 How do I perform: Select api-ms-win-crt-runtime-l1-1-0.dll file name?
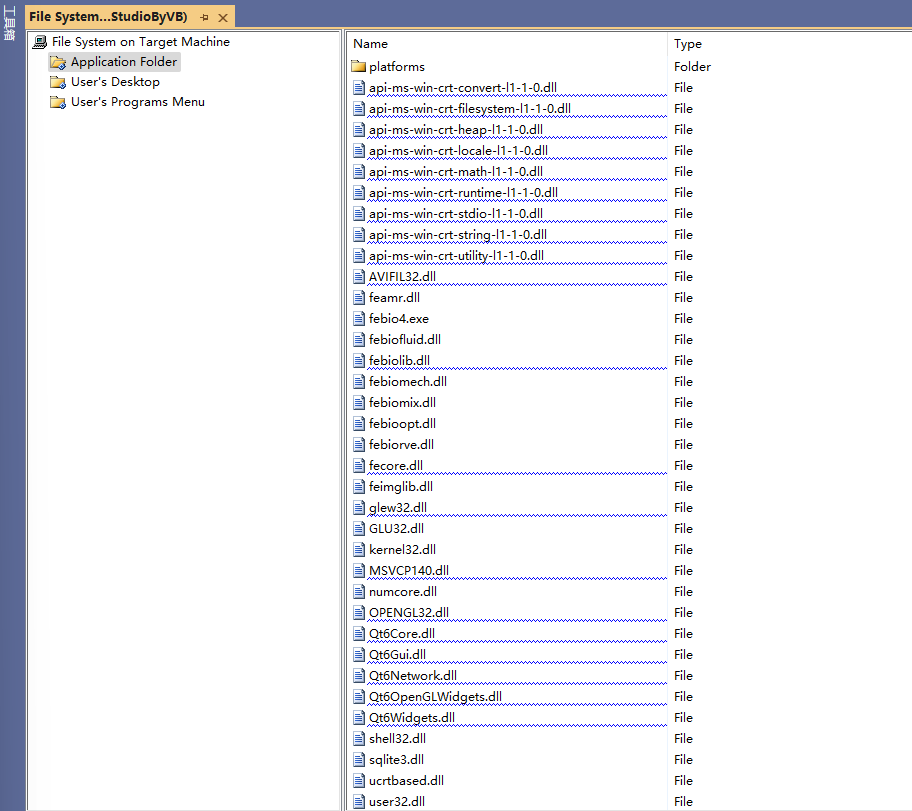pyautogui.click(x=464, y=193)
